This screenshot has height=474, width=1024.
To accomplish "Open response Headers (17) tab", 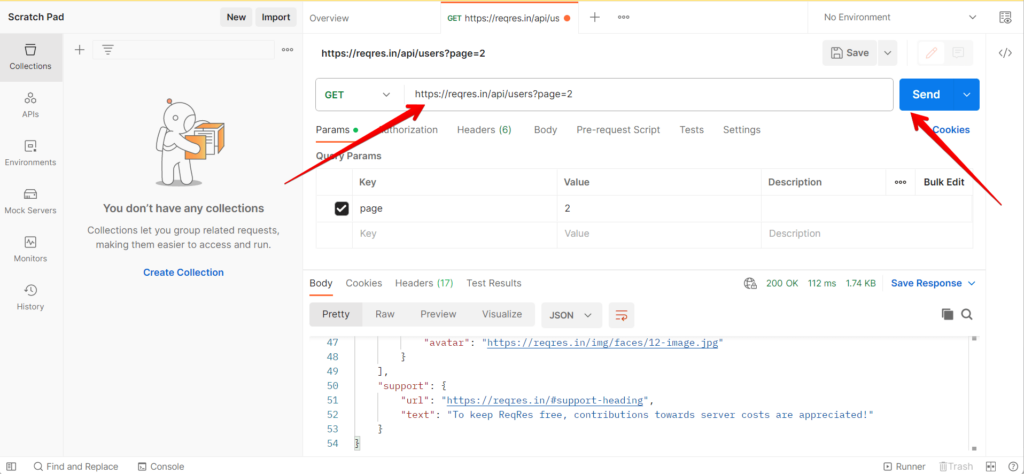I will [x=424, y=283].
